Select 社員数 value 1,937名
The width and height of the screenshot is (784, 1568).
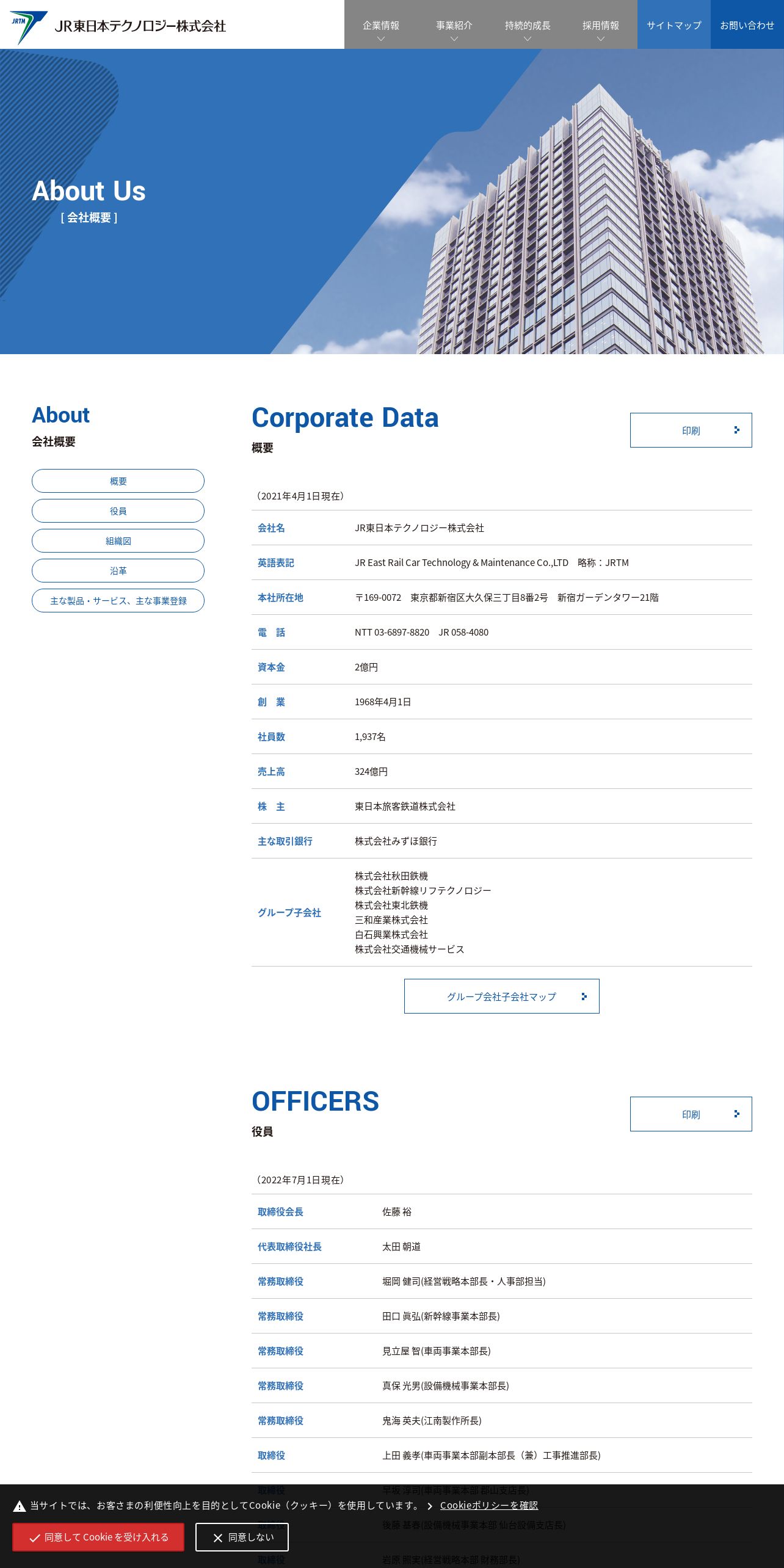tap(370, 737)
